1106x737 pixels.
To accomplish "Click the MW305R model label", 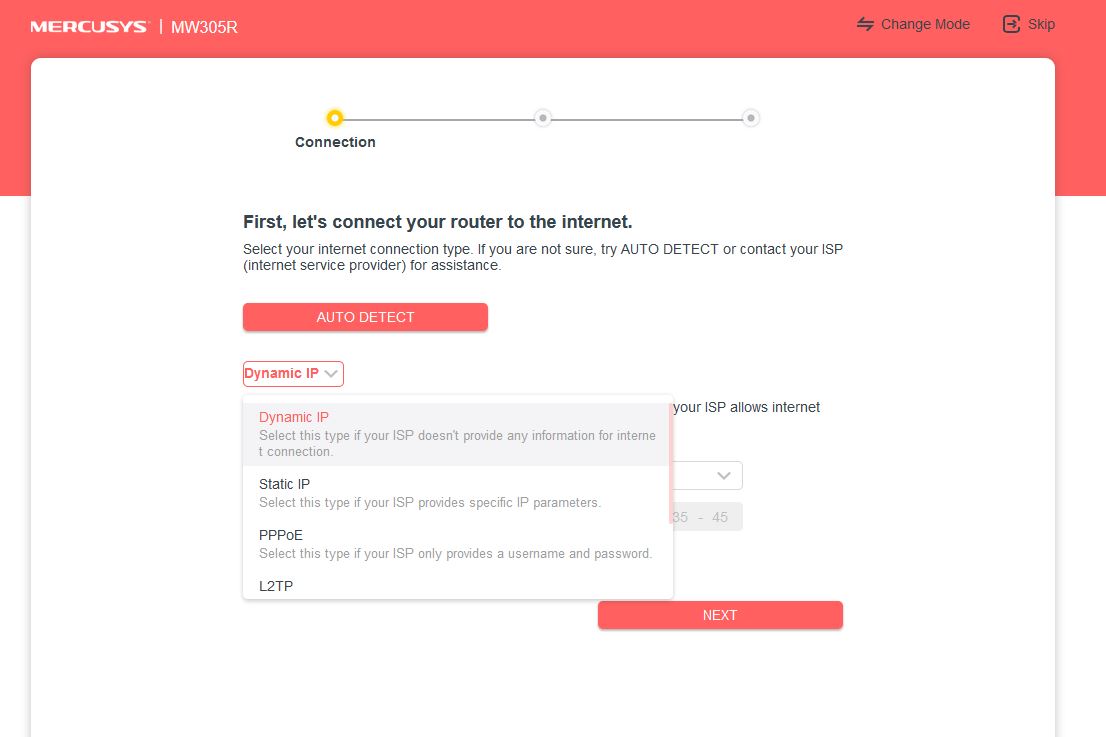I will point(205,28).
